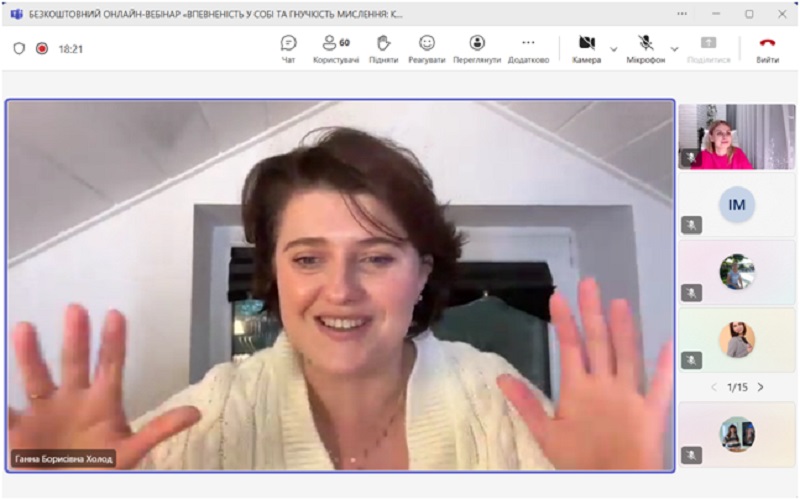Click the shield security icon
The height and width of the screenshot is (500, 800).
(19, 48)
